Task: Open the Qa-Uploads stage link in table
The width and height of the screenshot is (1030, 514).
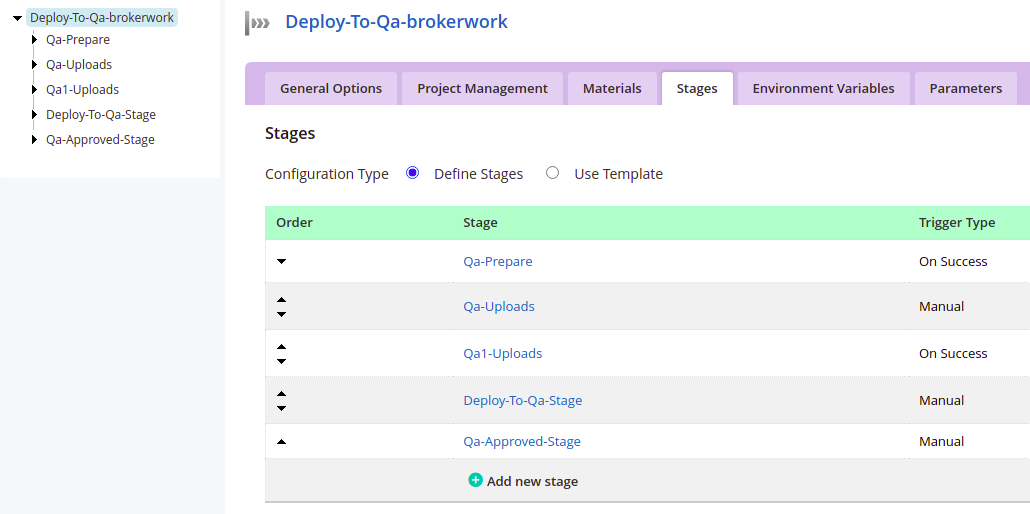Action: click(x=499, y=306)
